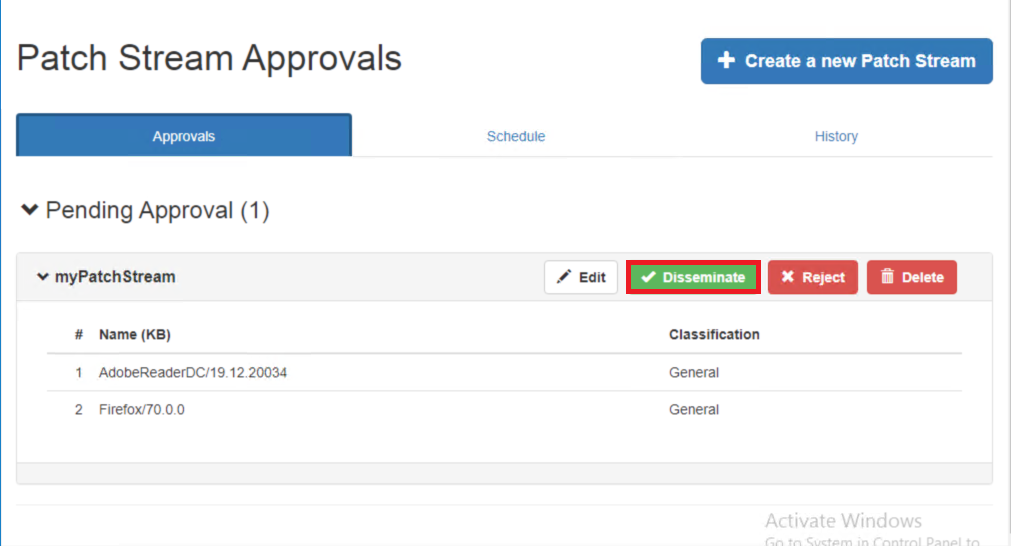The image size is (1011, 546).
Task: Click the Name (KB) column header
Action: [135, 334]
